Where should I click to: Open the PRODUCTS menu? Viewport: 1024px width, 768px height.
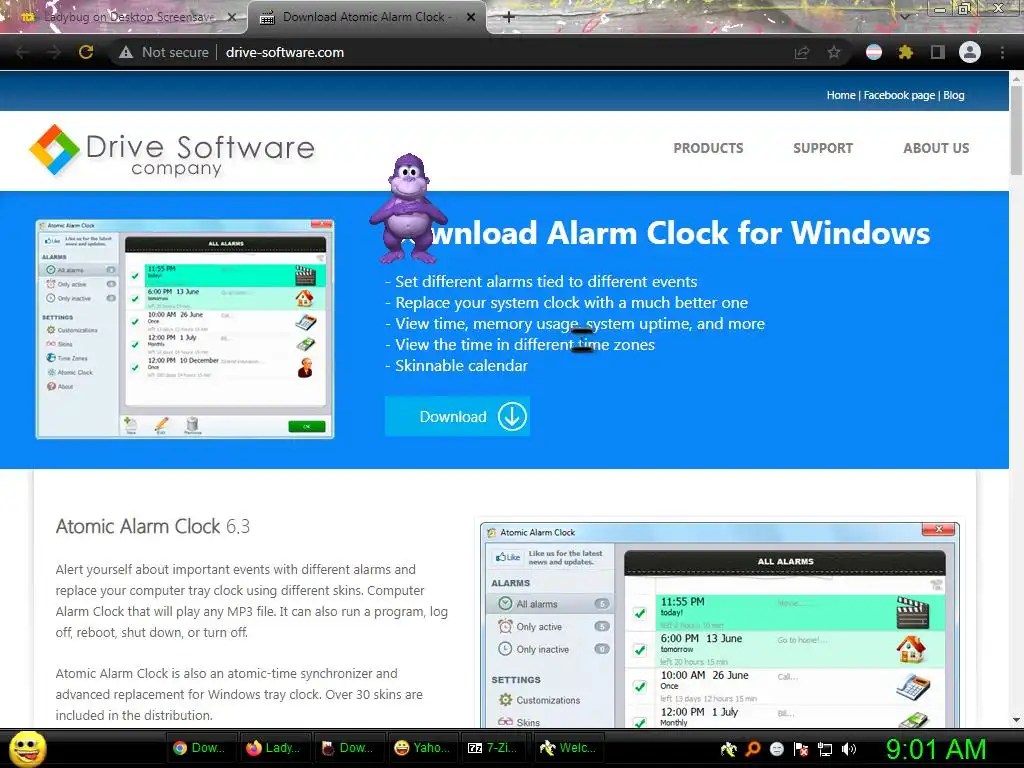tap(709, 148)
